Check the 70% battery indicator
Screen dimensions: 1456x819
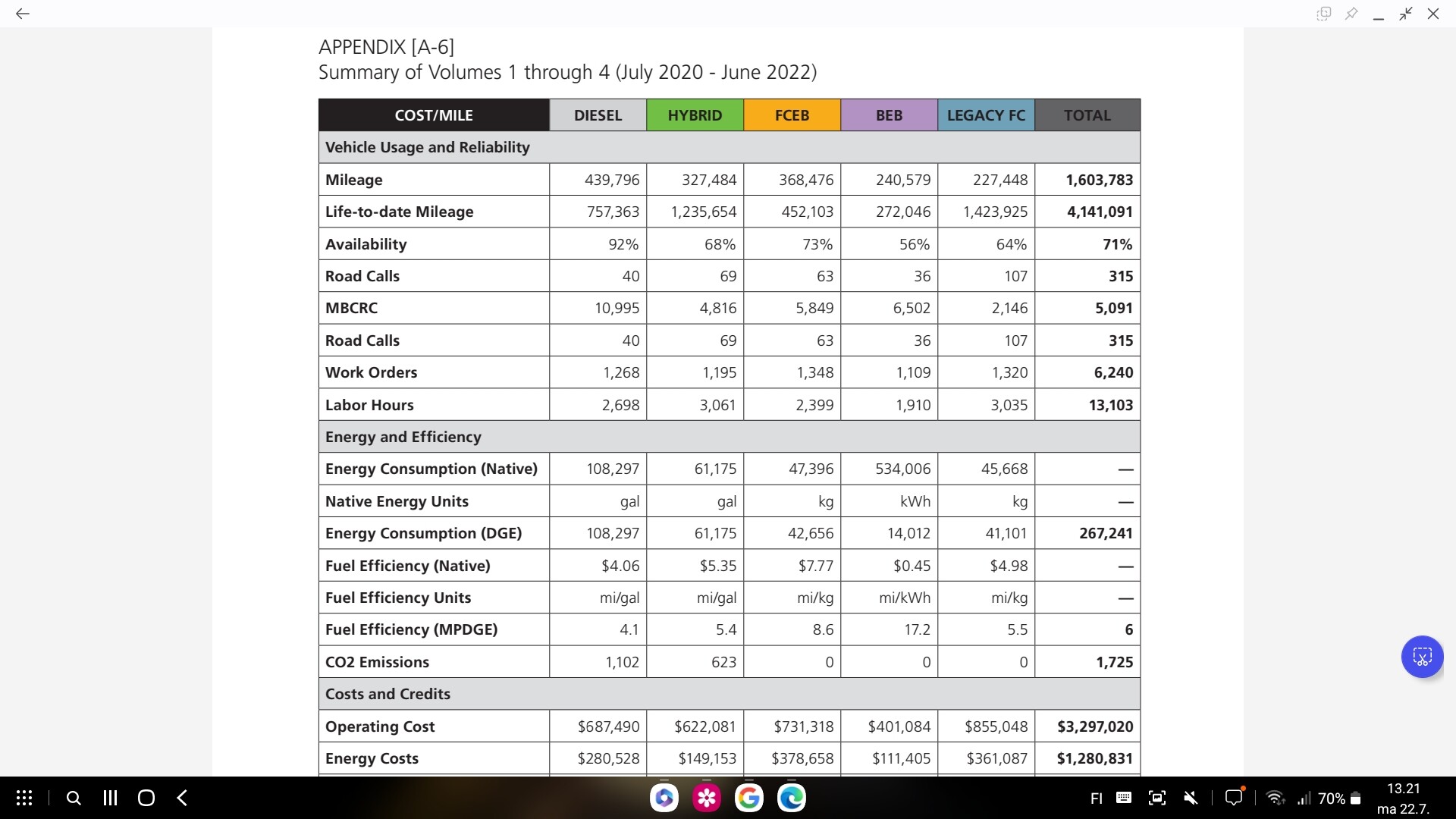coord(1339,799)
